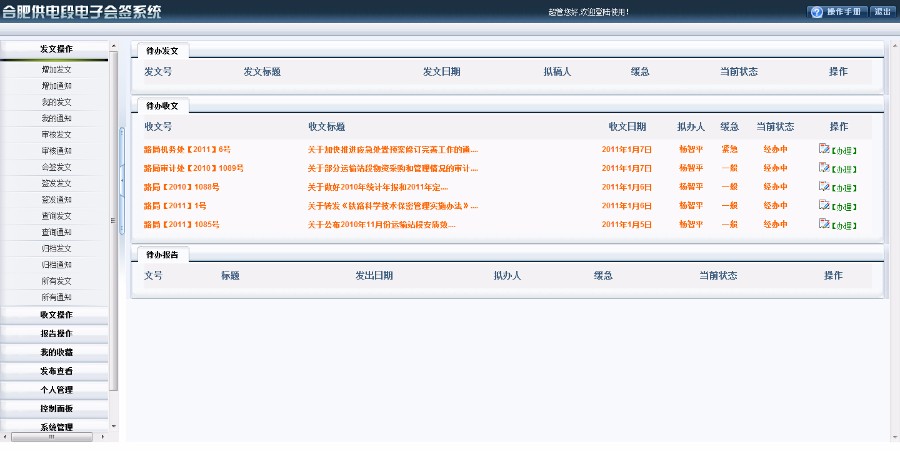
Task: Click date 2011年1月5日 in the list
Action: 627,224
